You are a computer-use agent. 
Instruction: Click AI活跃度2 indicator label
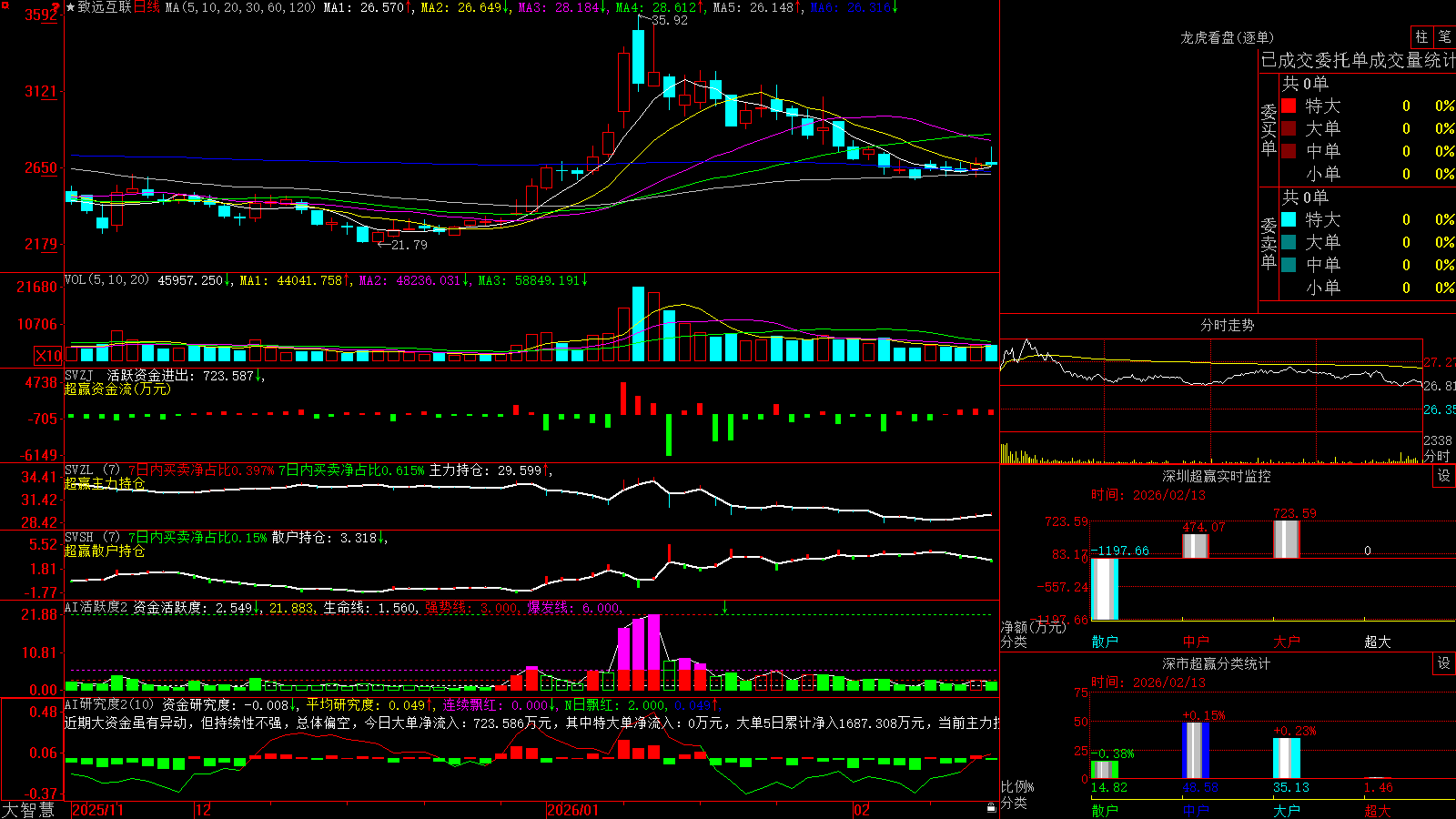pos(96,607)
